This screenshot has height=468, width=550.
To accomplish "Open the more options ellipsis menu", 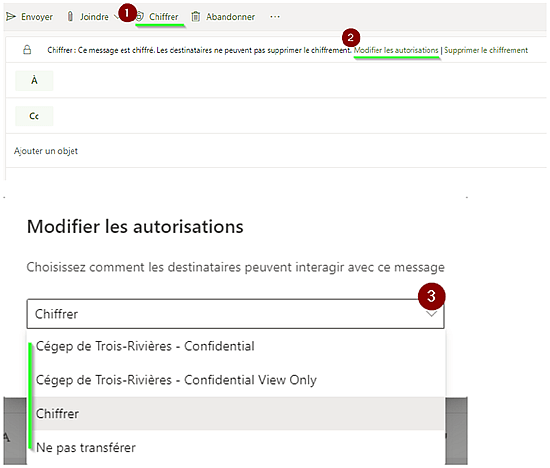I will click(x=275, y=16).
